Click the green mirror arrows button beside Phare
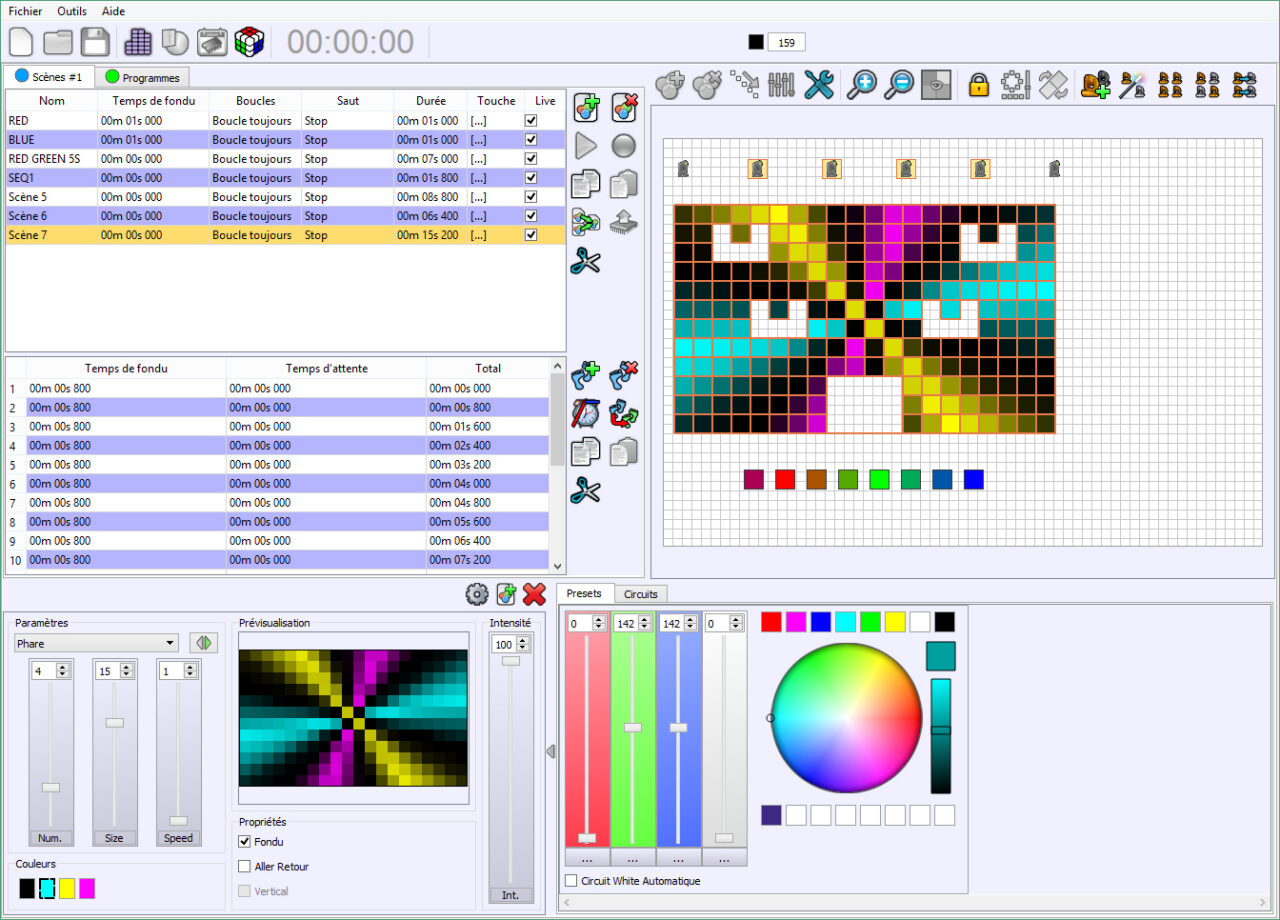The height and width of the screenshot is (920, 1280). click(204, 643)
